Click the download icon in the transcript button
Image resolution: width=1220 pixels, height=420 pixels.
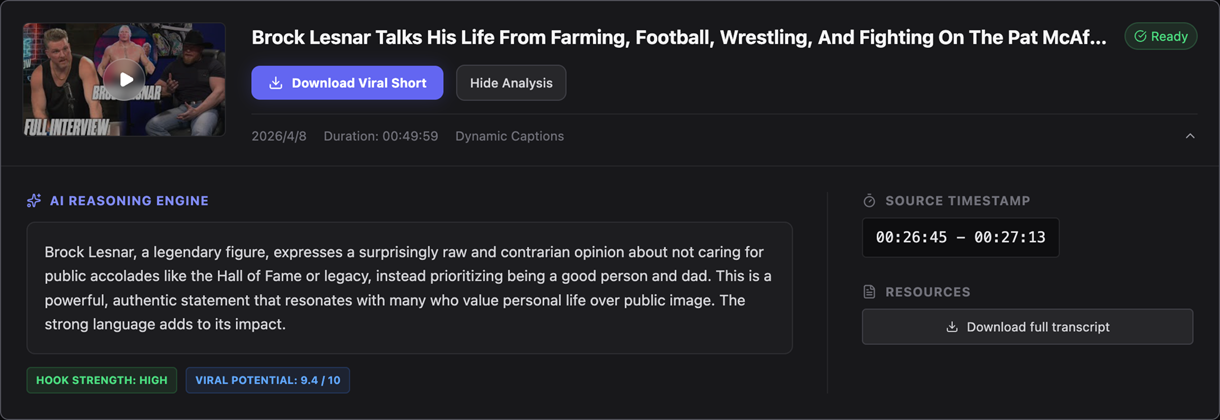(x=952, y=327)
